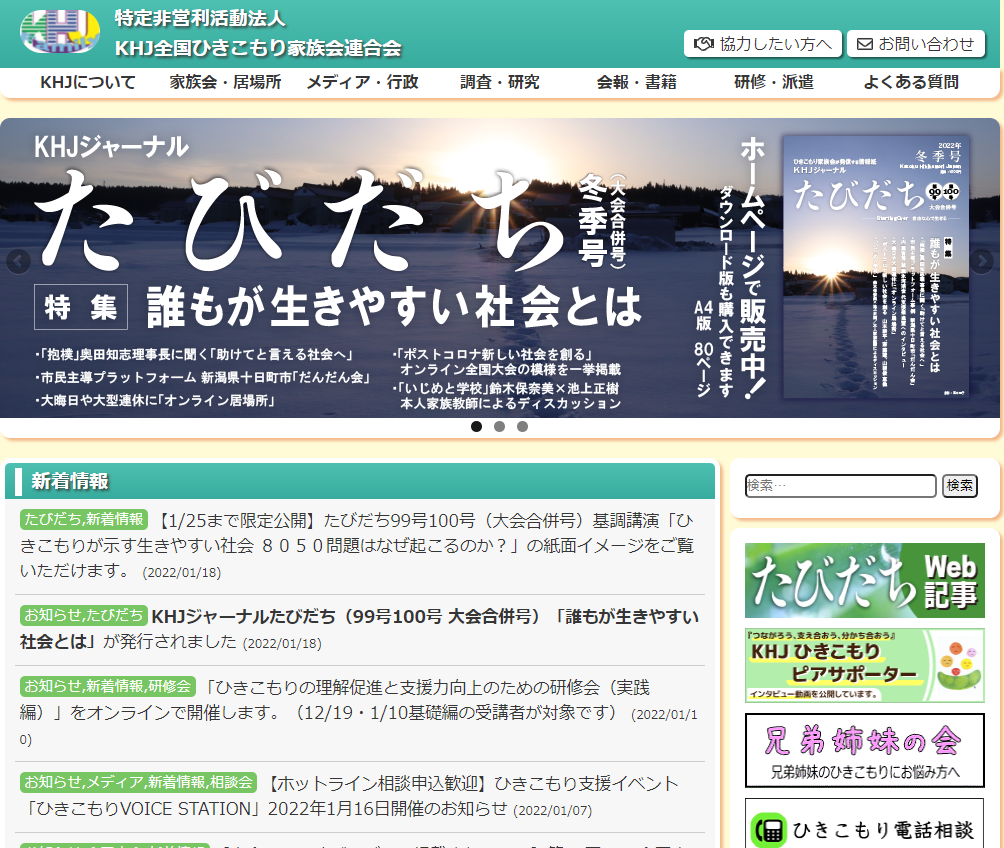1004x848 pixels.
Task: Open the KHJひきこもりピアサポーター banner
Action: [x=864, y=665]
